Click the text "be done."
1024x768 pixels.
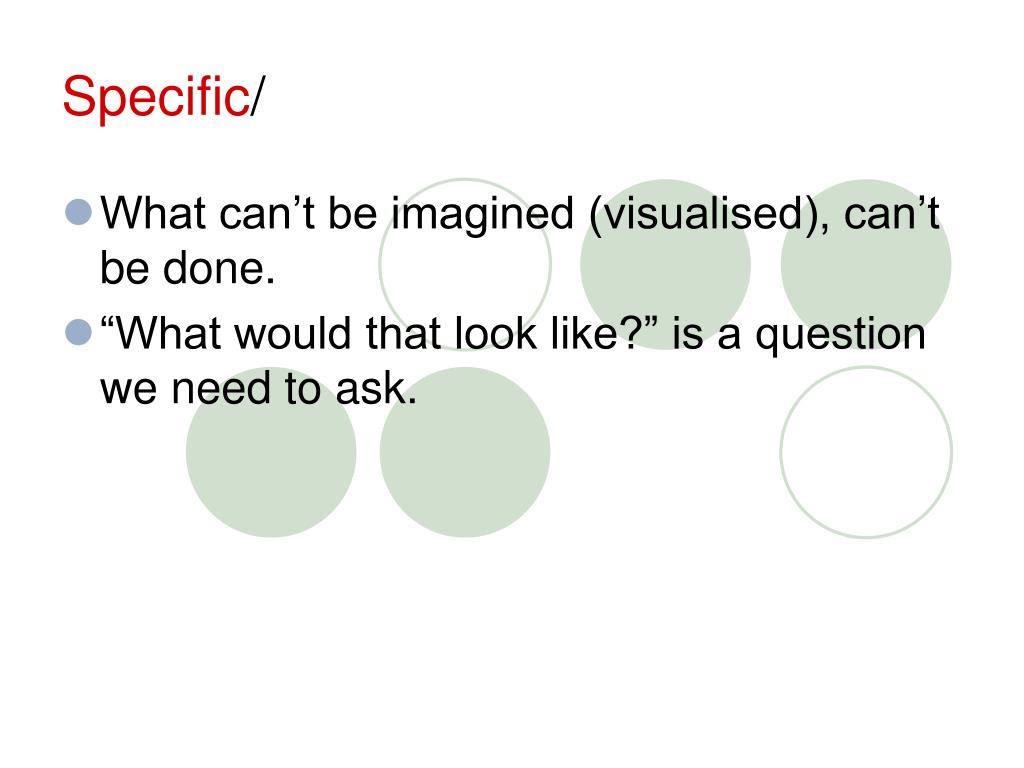click(x=187, y=268)
